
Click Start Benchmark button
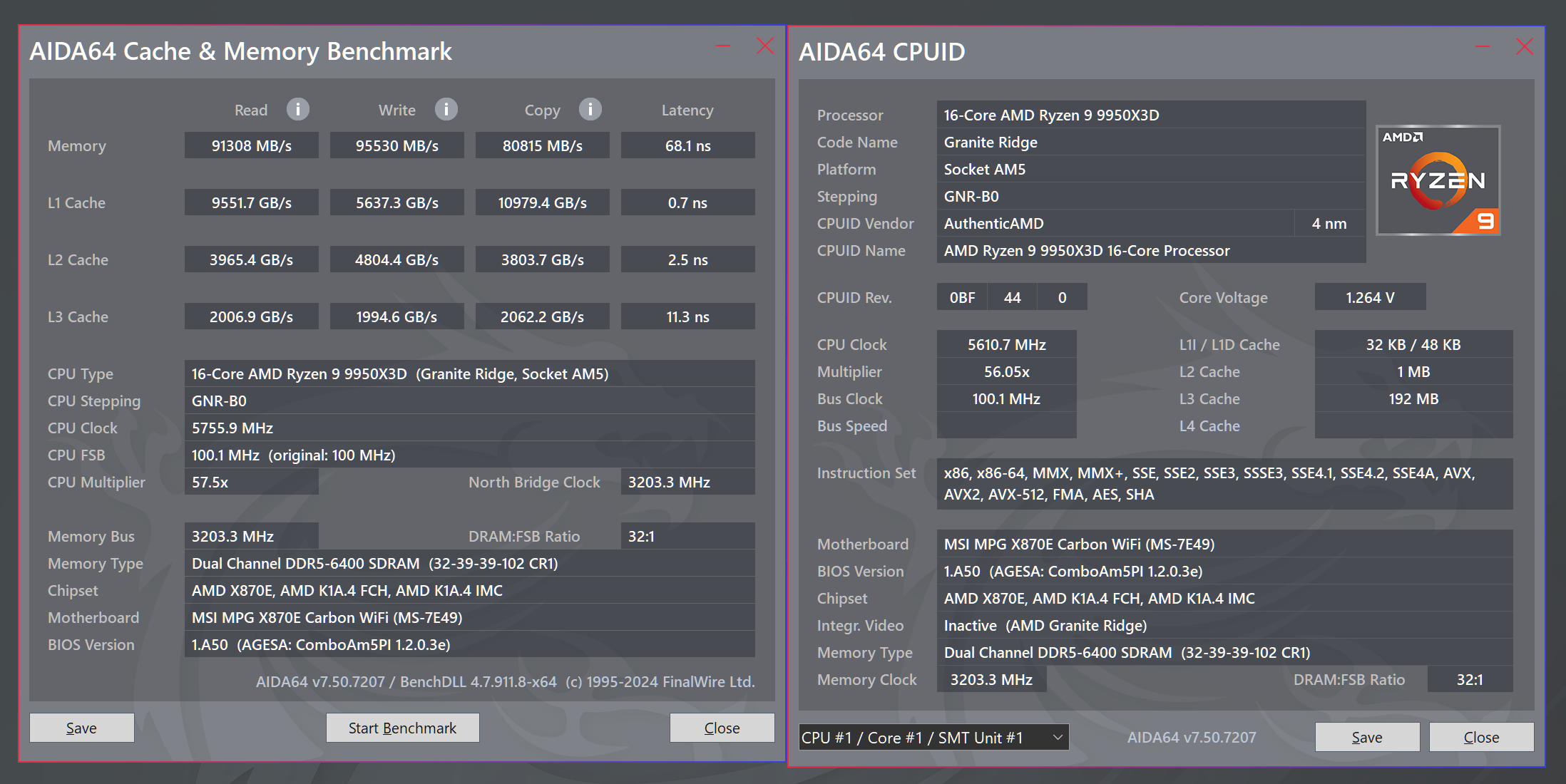point(402,728)
